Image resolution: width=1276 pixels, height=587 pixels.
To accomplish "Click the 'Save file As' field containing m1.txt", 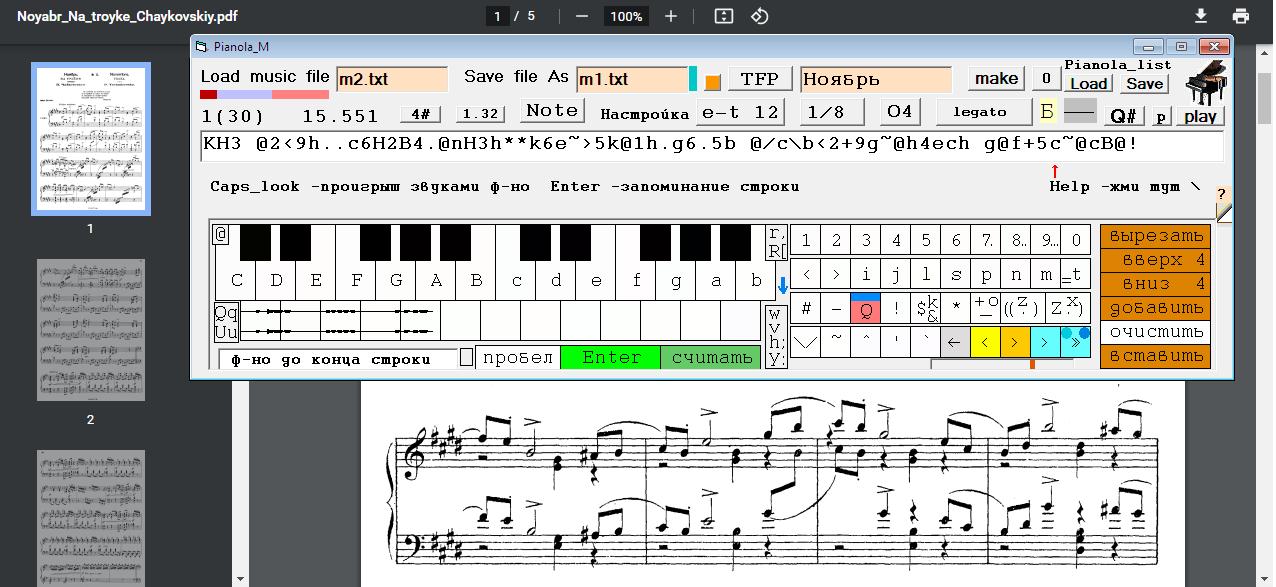I will [632, 79].
